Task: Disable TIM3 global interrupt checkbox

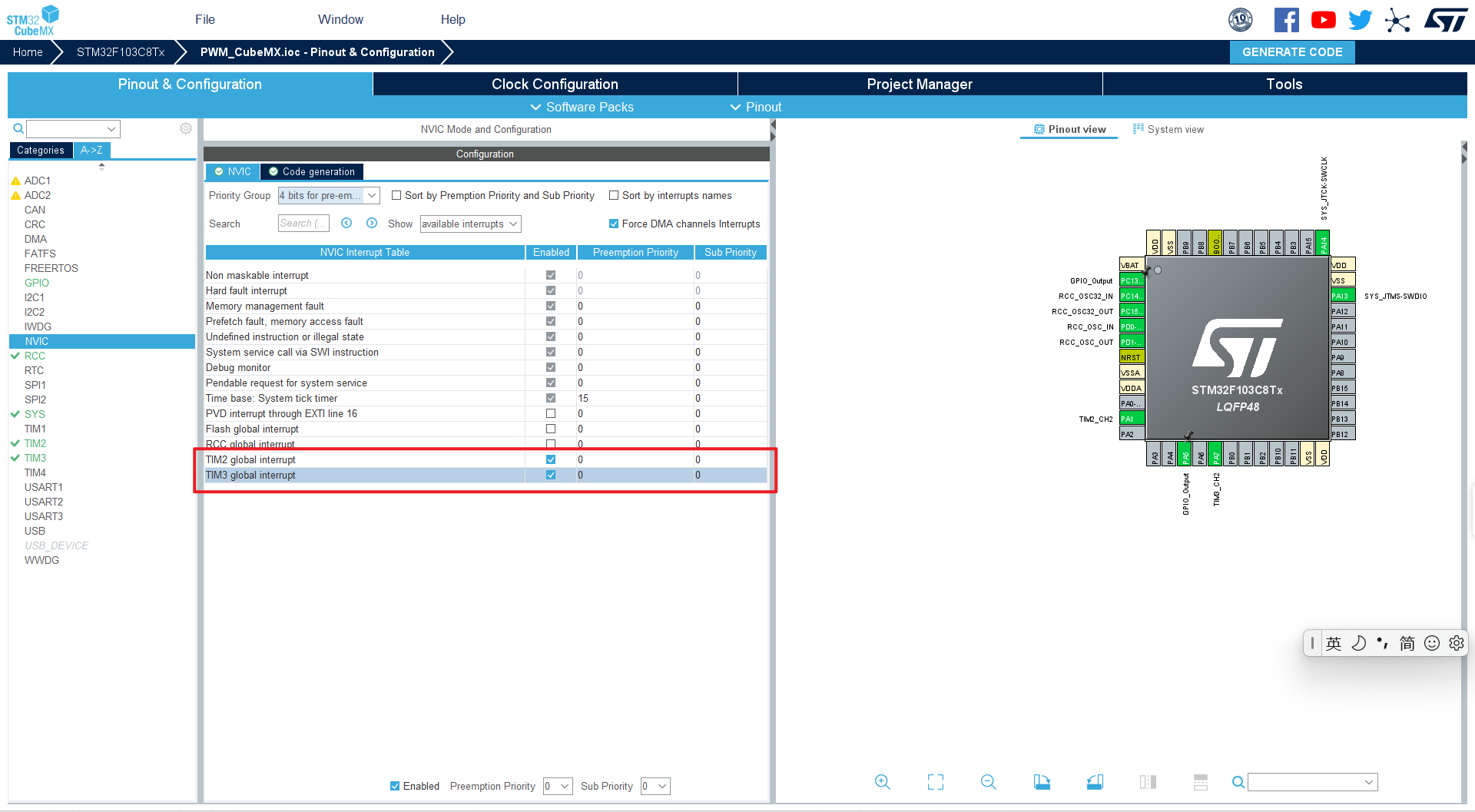Action: [551, 475]
